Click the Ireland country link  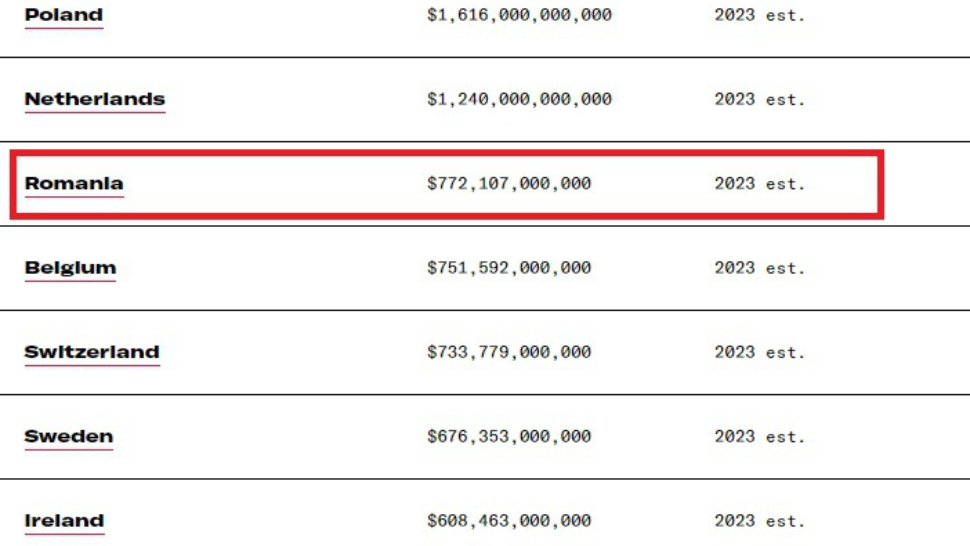click(x=64, y=520)
